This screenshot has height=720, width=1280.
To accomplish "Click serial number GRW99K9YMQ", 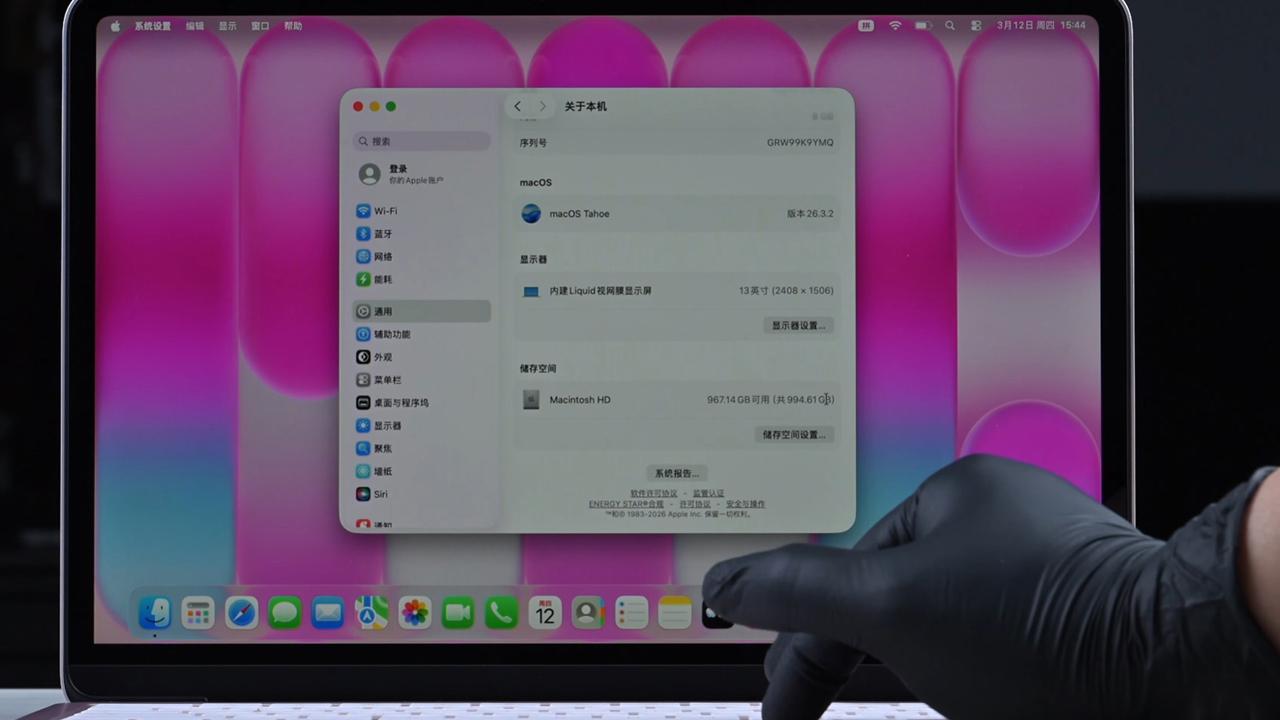I will click(800, 143).
